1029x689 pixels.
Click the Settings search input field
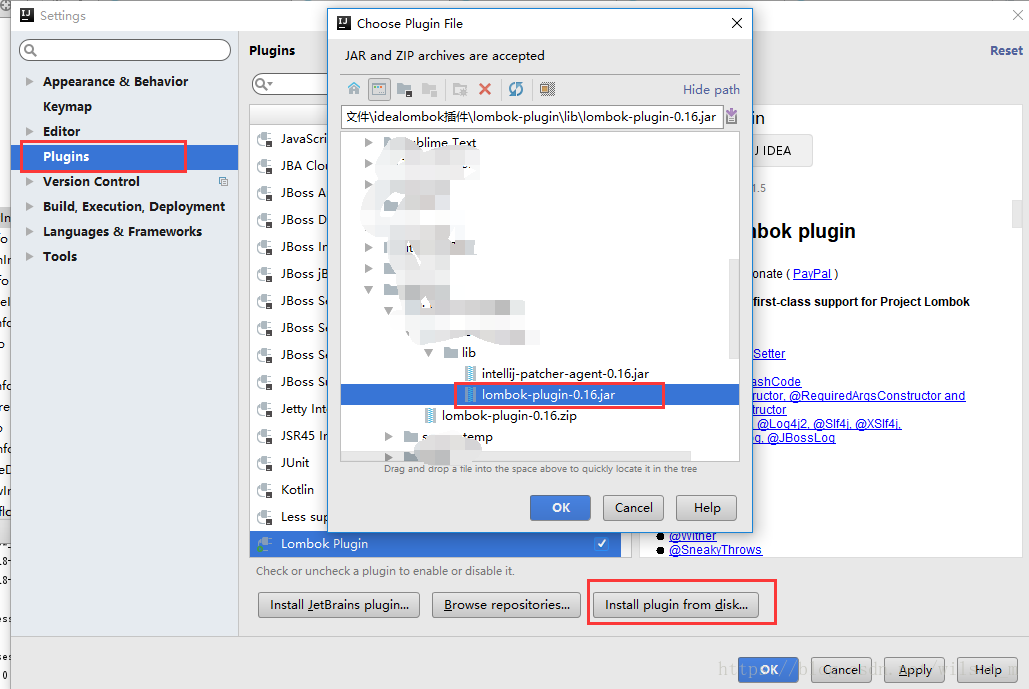(125, 50)
